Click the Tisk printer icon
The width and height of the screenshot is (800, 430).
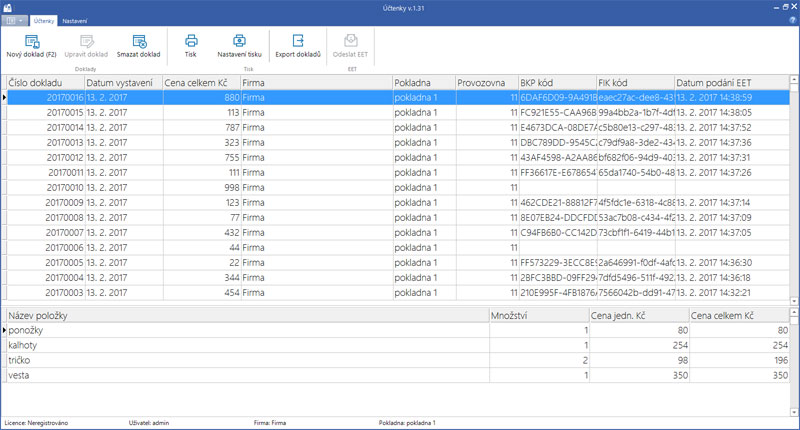click(190, 41)
